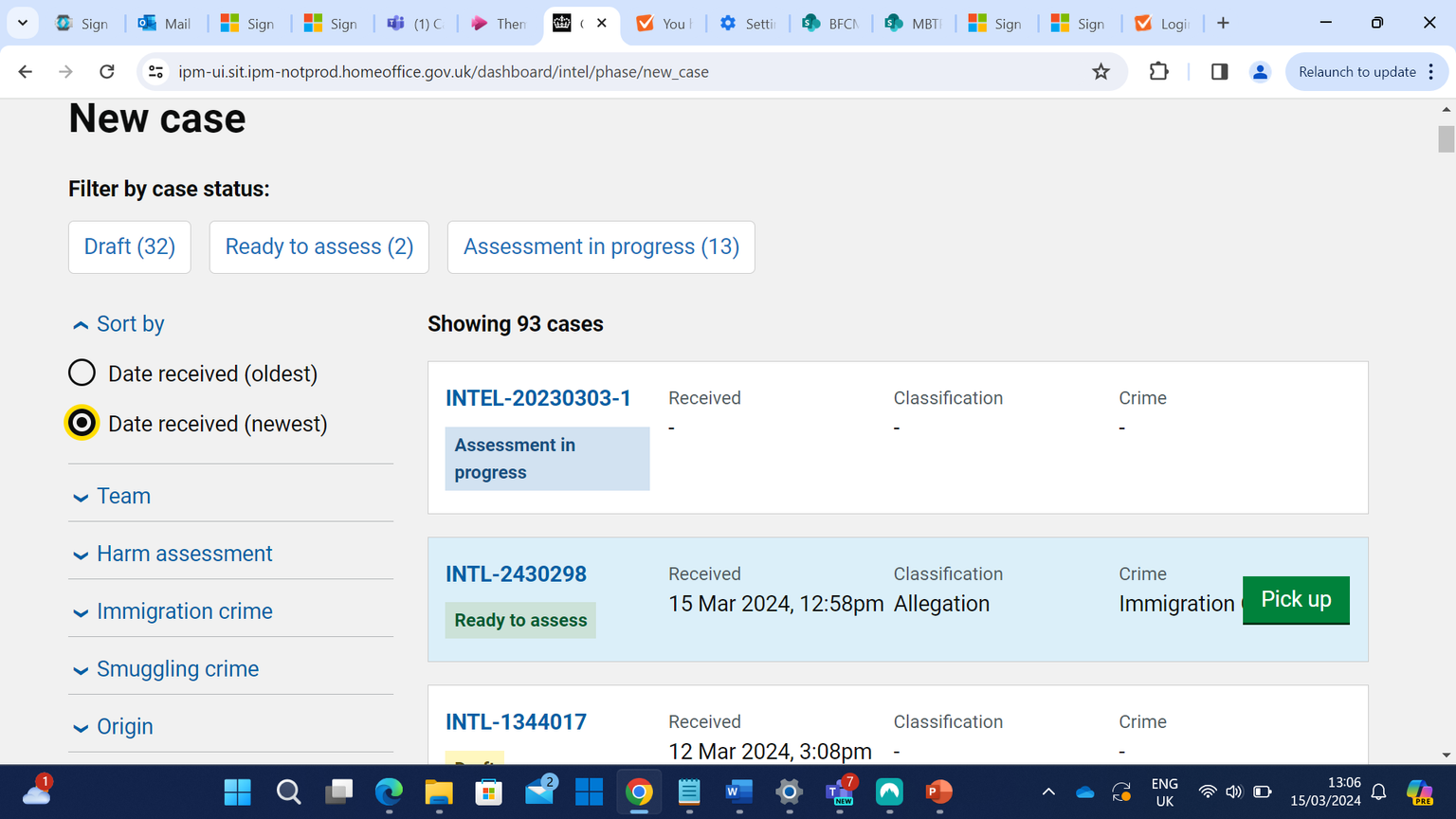Open the Settings gear on the taskbar
The width and height of the screenshot is (1456, 819).
coord(789,792)
